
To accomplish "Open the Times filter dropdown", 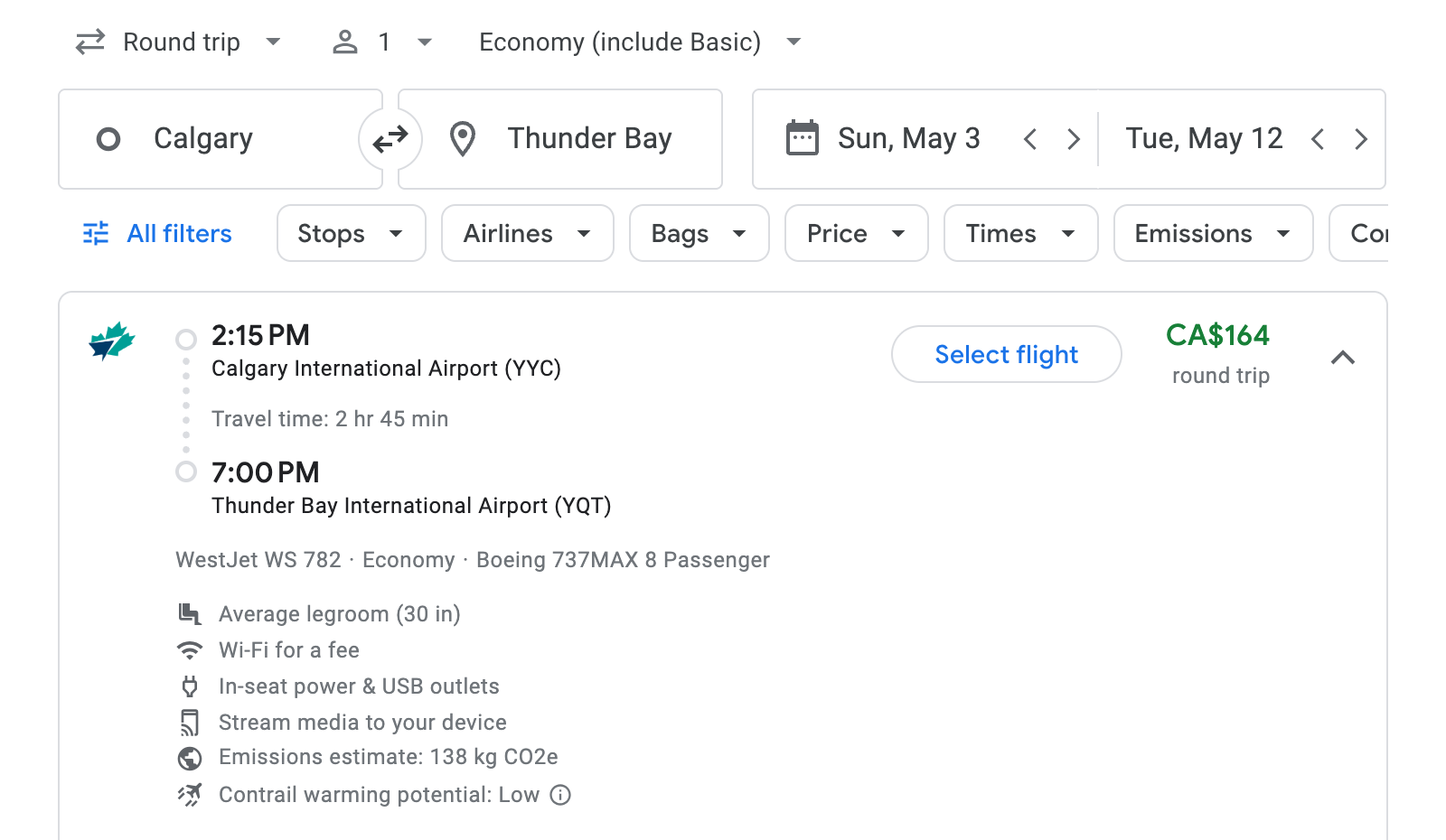I will (x=1019, y=233).
